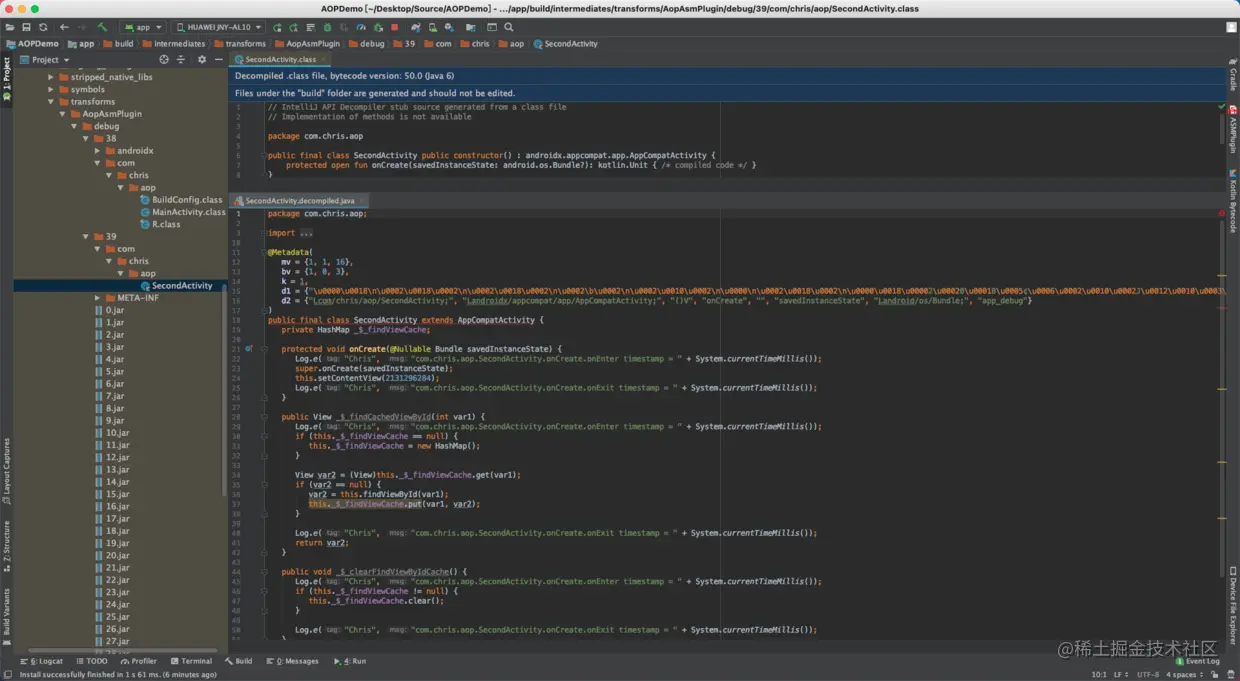
Task: Open the HUAWEI JNY-AL10 device dropdown
Action: pos(218,27)
